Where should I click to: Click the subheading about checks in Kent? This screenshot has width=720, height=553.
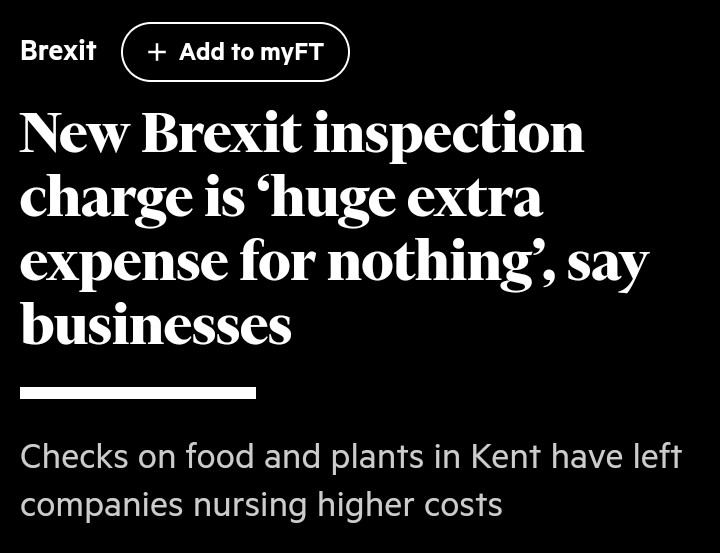(351, 480)
